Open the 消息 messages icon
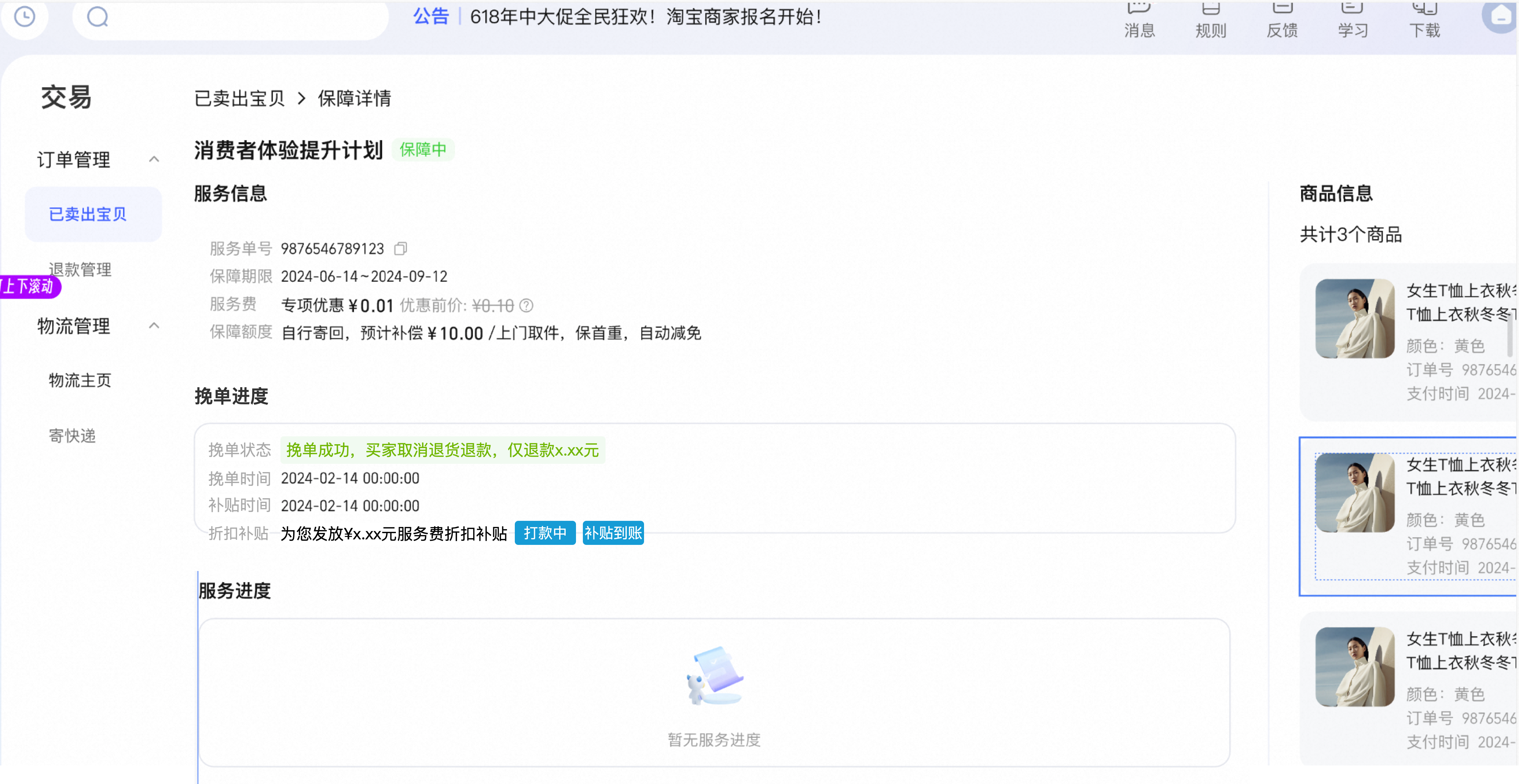Screen dimensions: 1519x784 point(1139,20)
